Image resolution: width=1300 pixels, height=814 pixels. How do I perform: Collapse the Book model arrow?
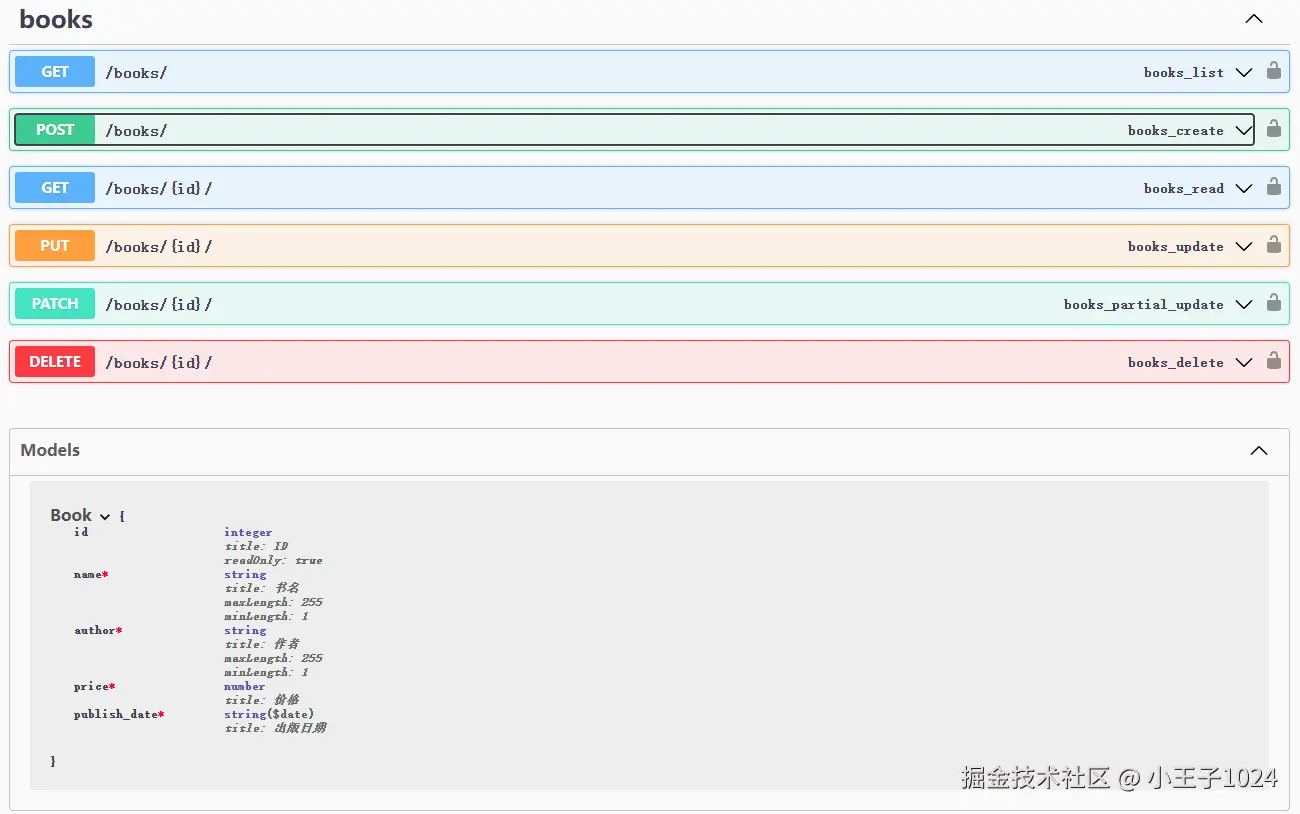pyautogui.click(x=105, y=517)
